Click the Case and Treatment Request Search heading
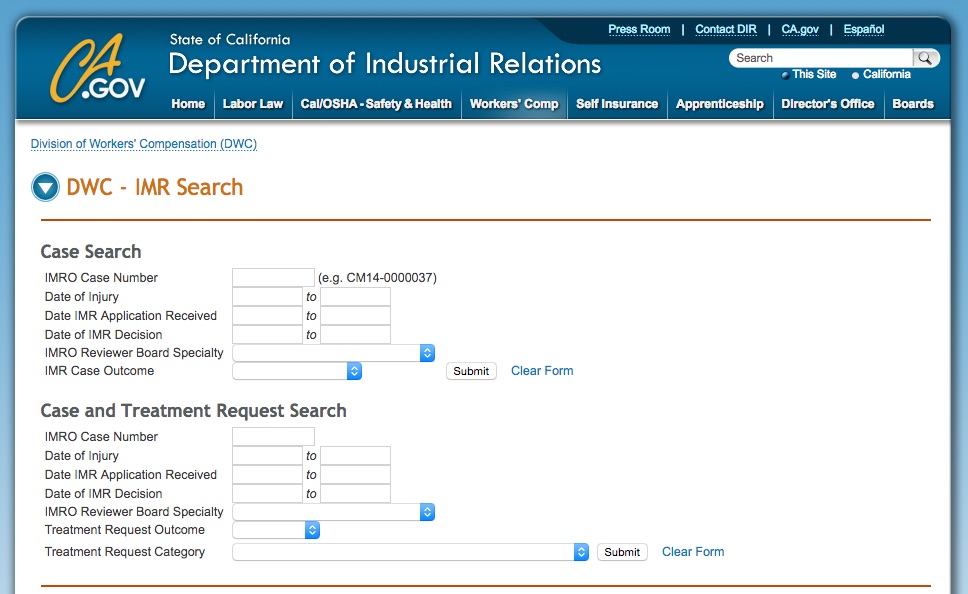Viewport: 968px width, 594px height. tap(193, 411)
